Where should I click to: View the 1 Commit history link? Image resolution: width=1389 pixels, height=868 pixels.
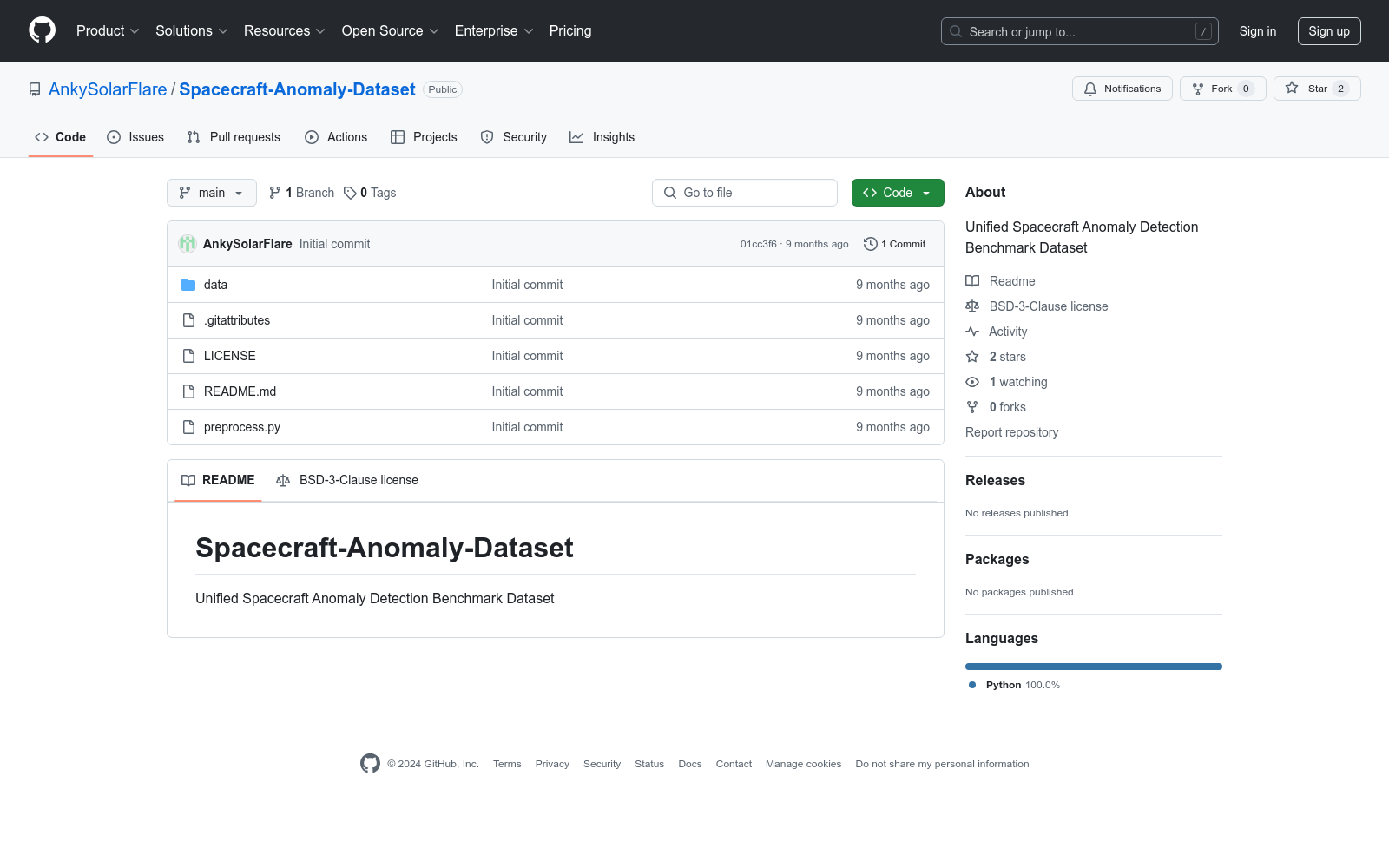[895, 244]
